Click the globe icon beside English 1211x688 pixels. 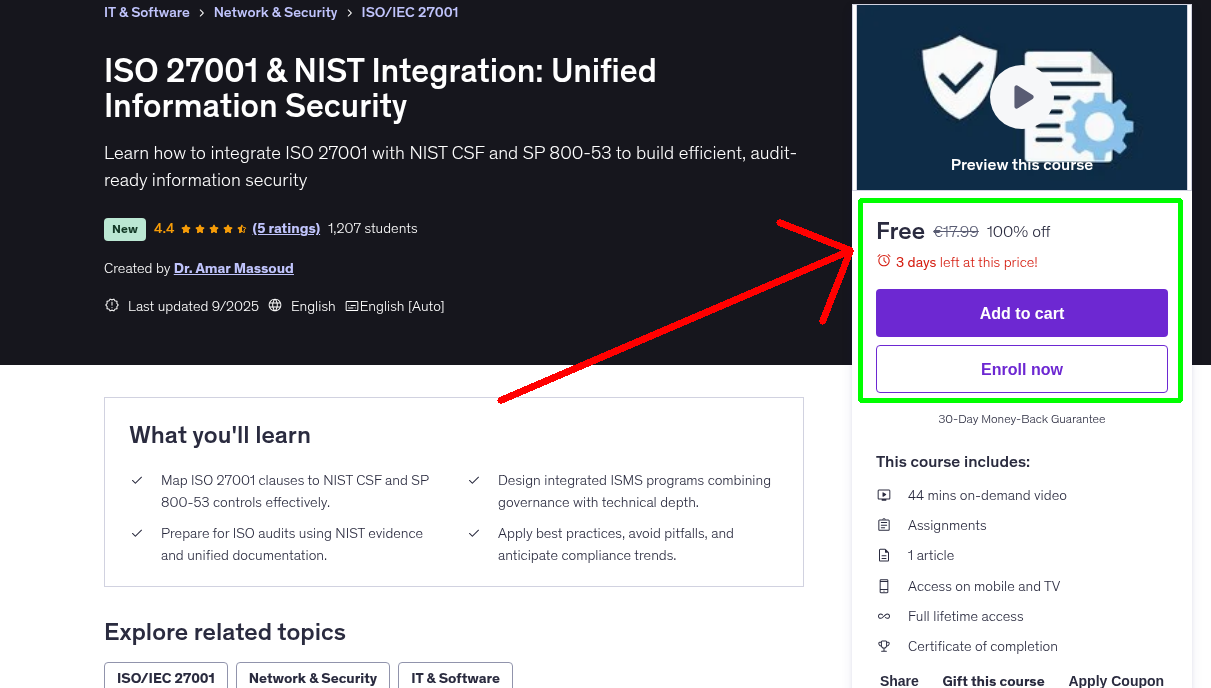point(275,306)
